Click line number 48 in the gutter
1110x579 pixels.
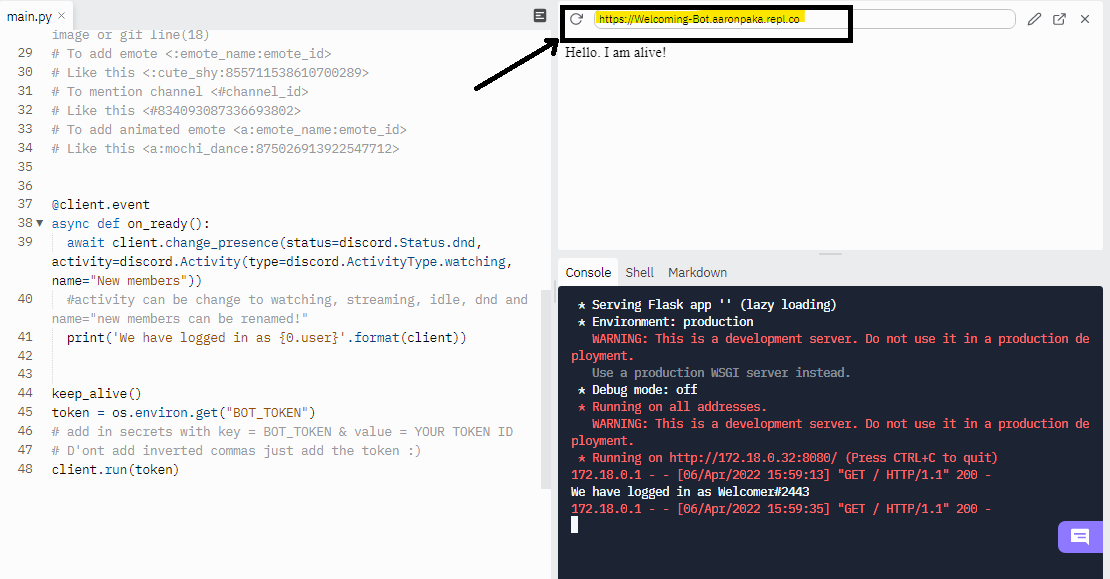click(x=25, y=469)
